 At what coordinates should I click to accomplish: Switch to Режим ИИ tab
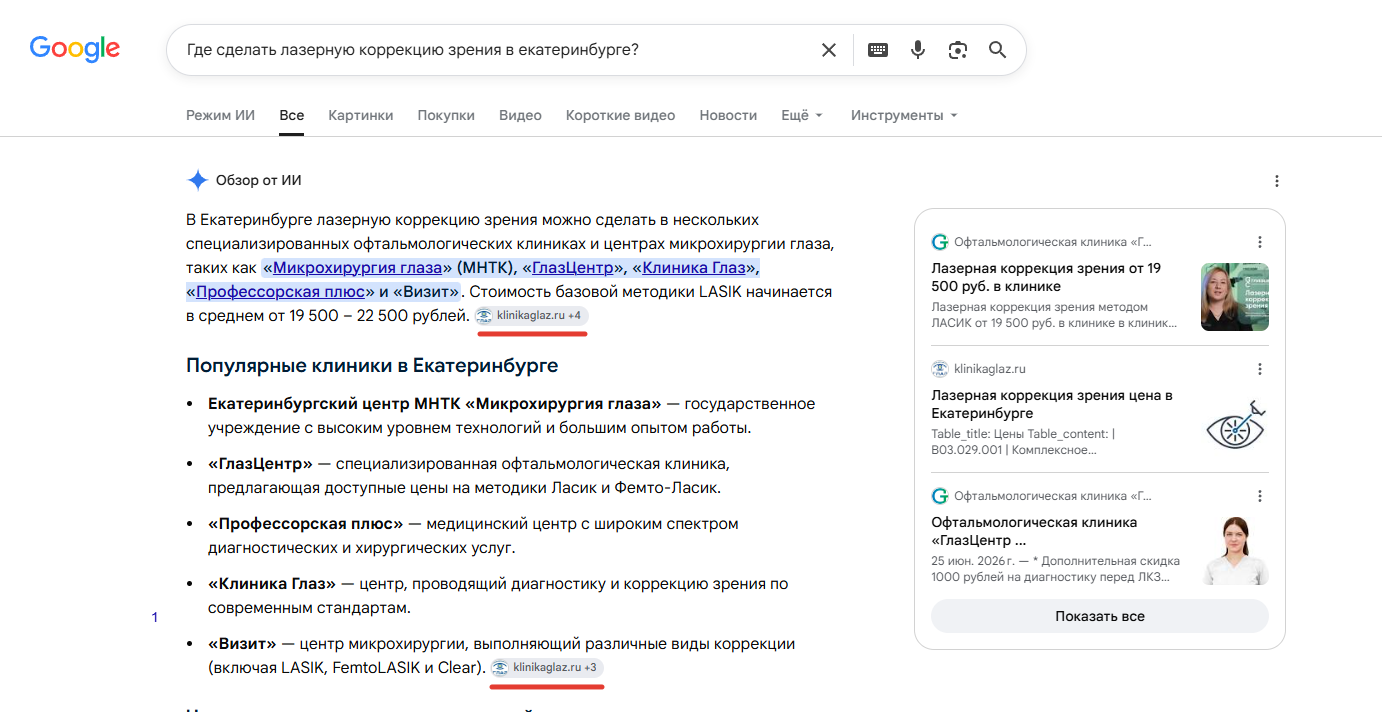(x=220, y=115)
